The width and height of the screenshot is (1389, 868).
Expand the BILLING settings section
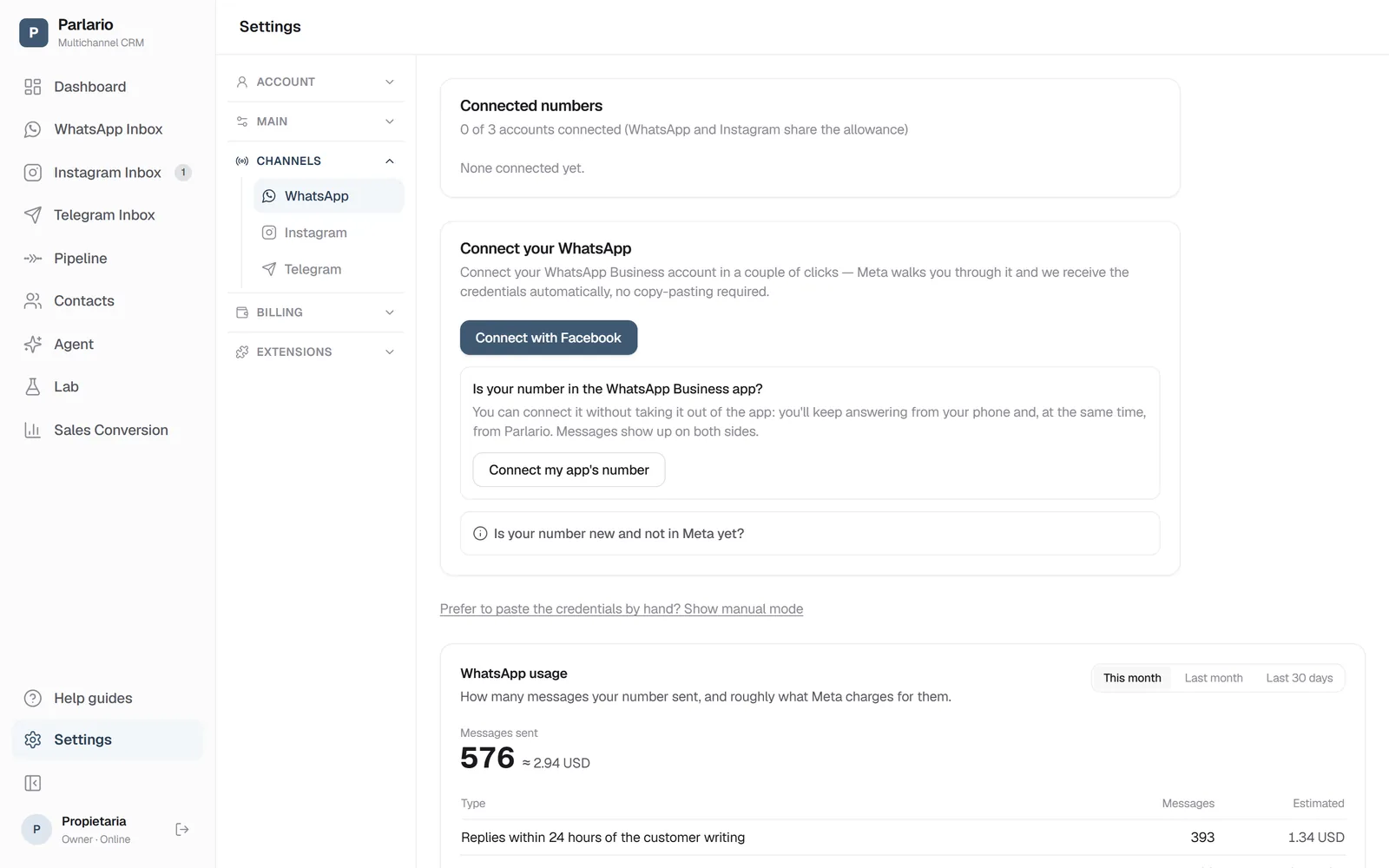click(x=316, y=312)
